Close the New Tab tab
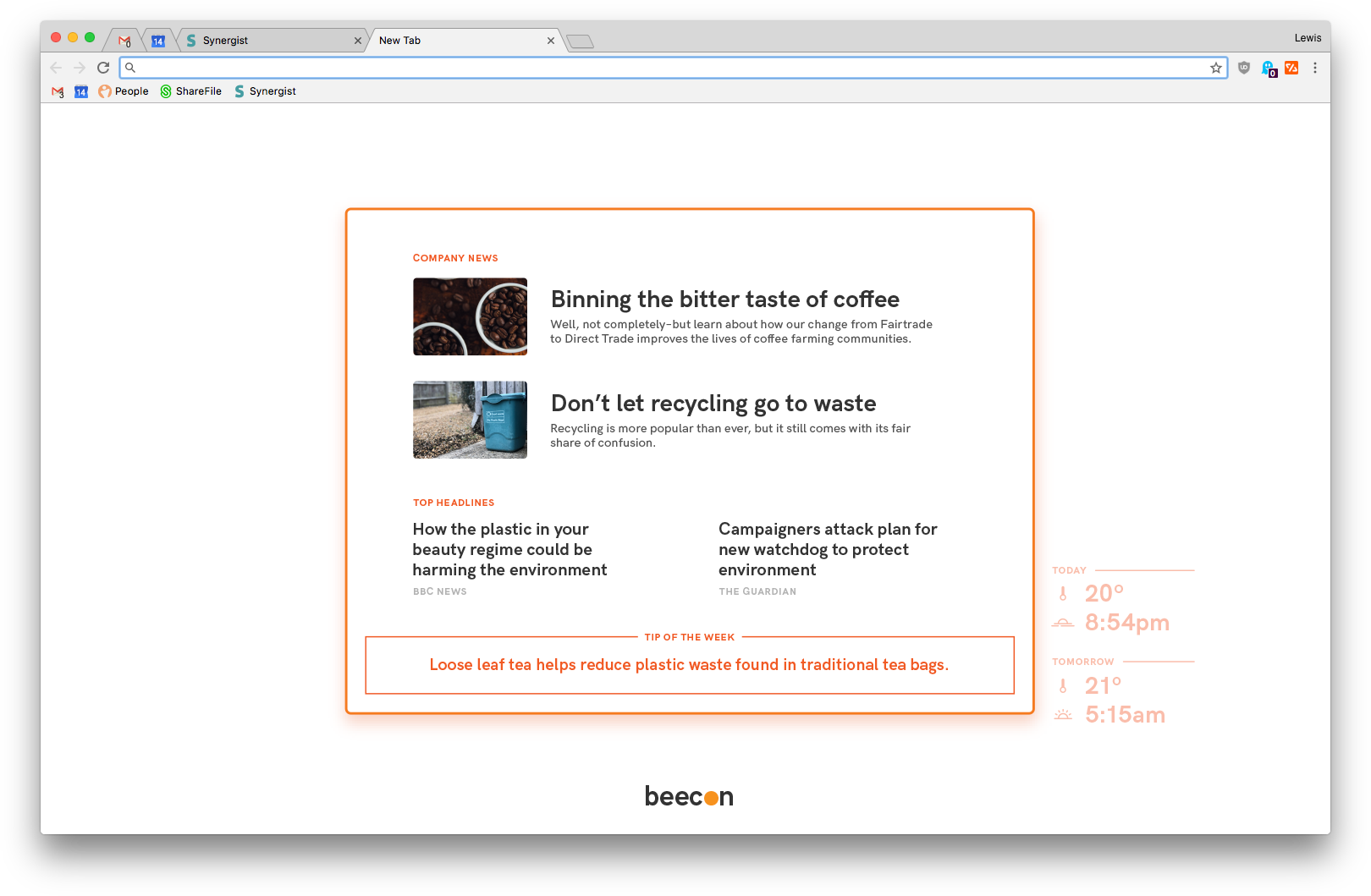The width and height of the screenshot is (1371, 896). pyautogui.click(x=551, y=41)
